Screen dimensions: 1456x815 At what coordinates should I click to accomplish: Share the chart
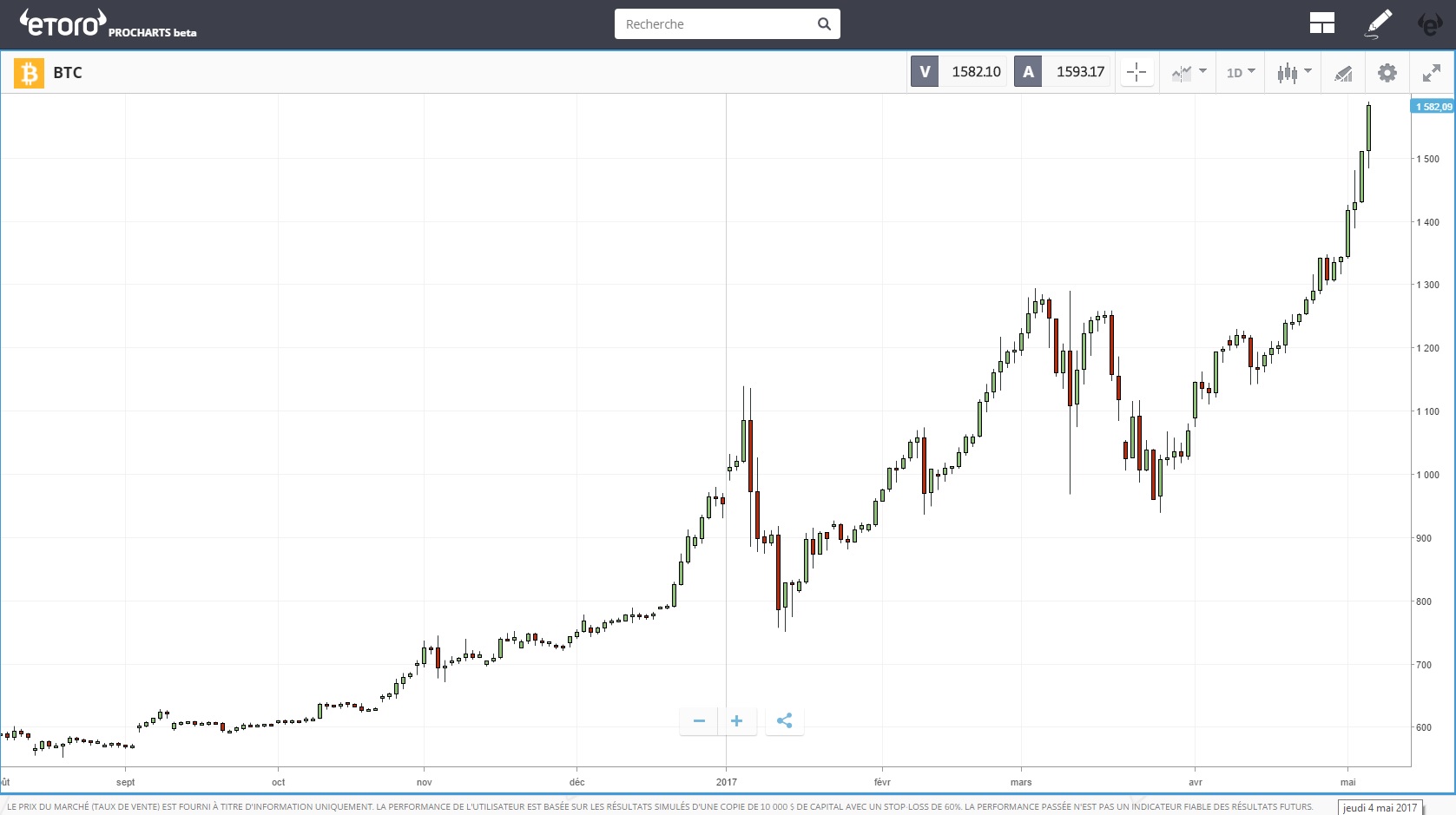point(784,721)
